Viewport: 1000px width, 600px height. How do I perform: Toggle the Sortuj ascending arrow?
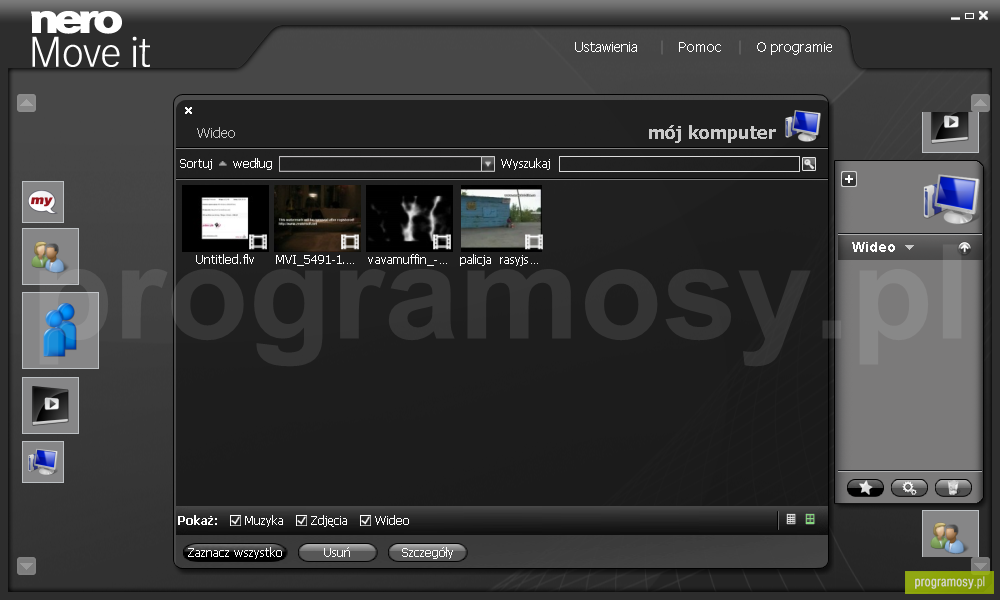[x=223, y=164]
